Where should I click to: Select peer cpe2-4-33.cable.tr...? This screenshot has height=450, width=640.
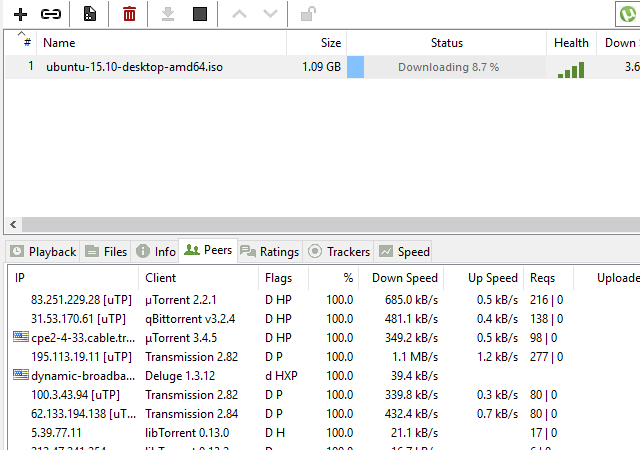pos(83,338)
